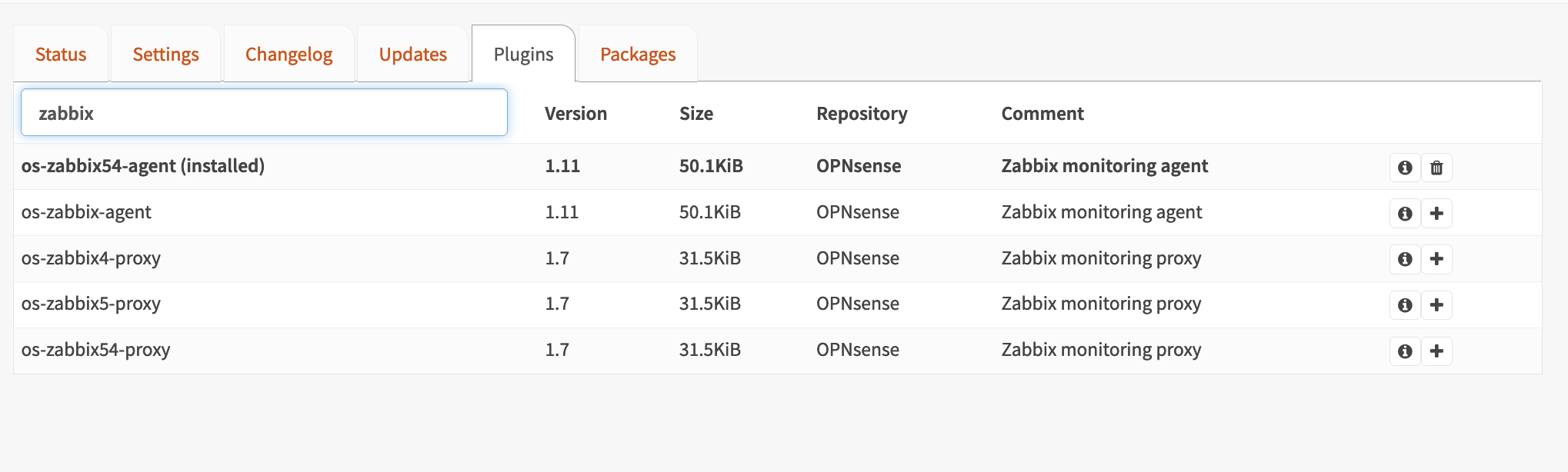
Task: Click inside the zabbix search field
Action: (263, 112)
